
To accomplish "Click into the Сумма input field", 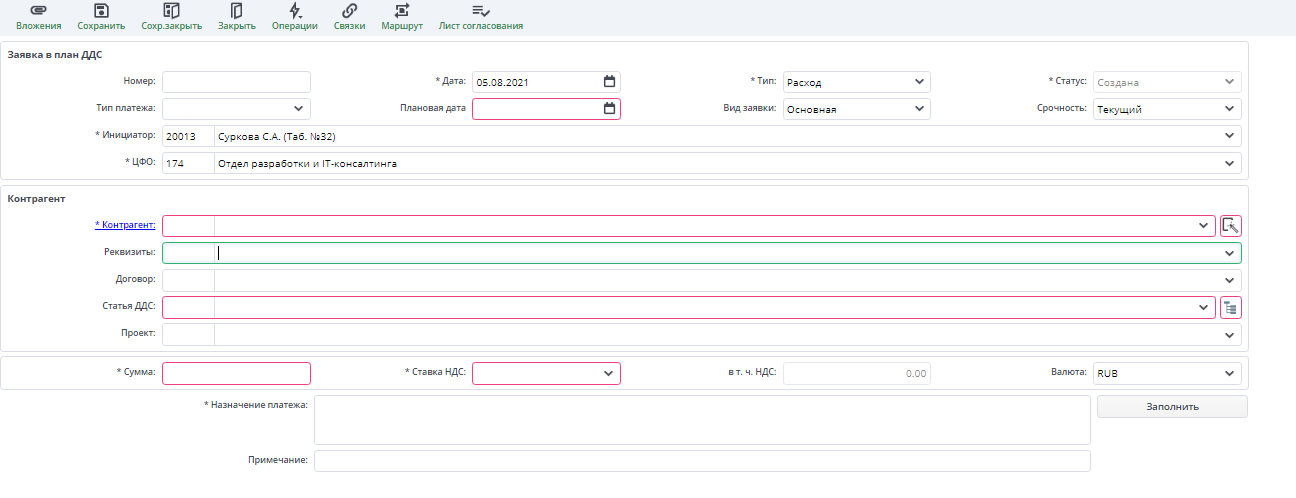I will pos(236,373).
